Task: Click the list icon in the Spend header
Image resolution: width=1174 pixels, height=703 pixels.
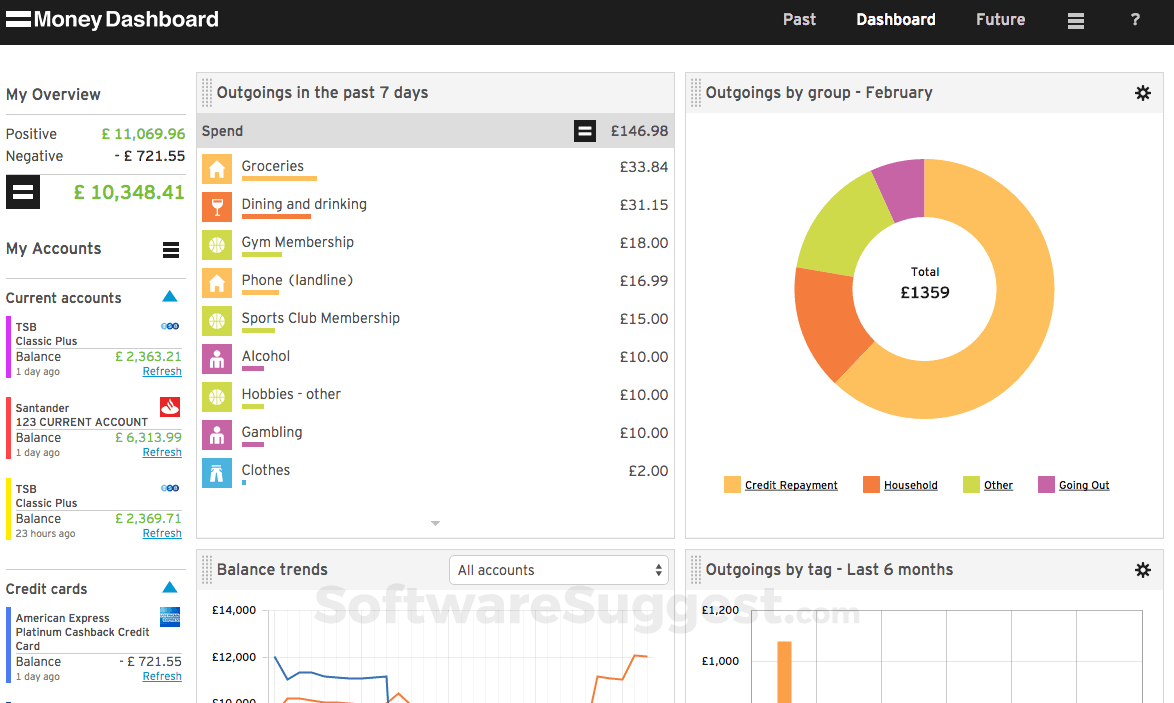Action: tap(584, 130)
